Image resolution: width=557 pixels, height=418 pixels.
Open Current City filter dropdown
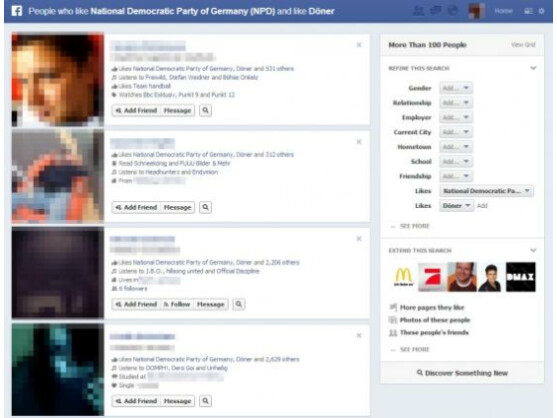(456, 132)
